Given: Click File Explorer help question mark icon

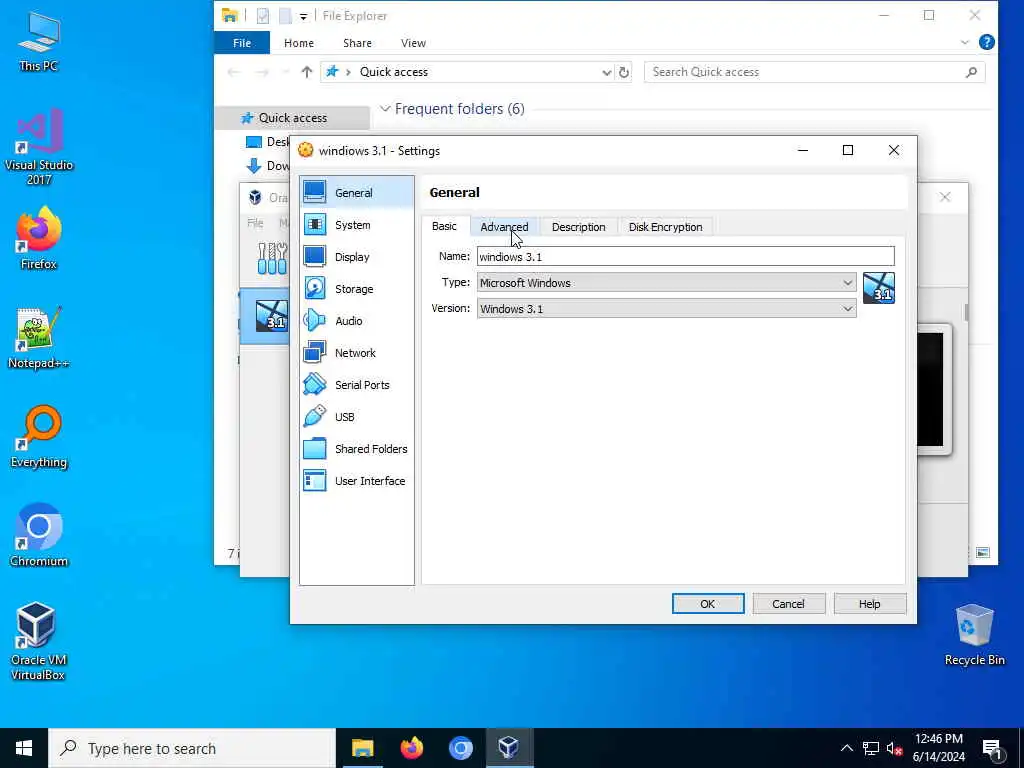Looking at the screenshot, I should pos(987,42).
